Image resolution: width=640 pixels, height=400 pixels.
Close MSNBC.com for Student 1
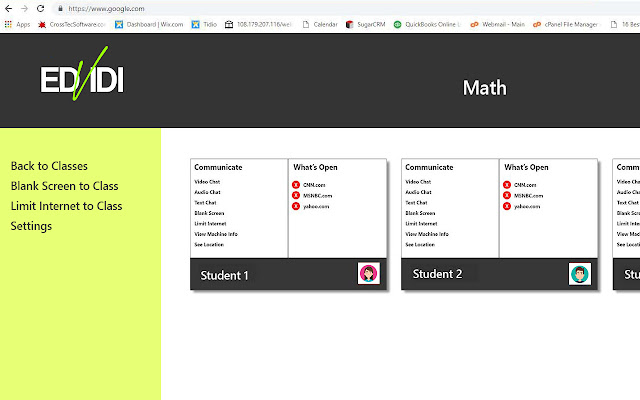pyautogui.click(x=296, y=196)
